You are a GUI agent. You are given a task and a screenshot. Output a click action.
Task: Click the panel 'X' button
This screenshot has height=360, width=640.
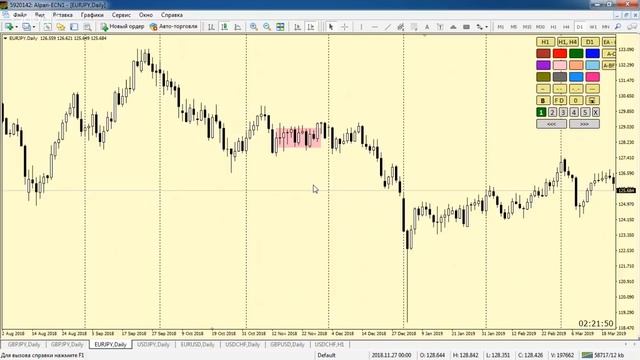[x=596, y=112]
